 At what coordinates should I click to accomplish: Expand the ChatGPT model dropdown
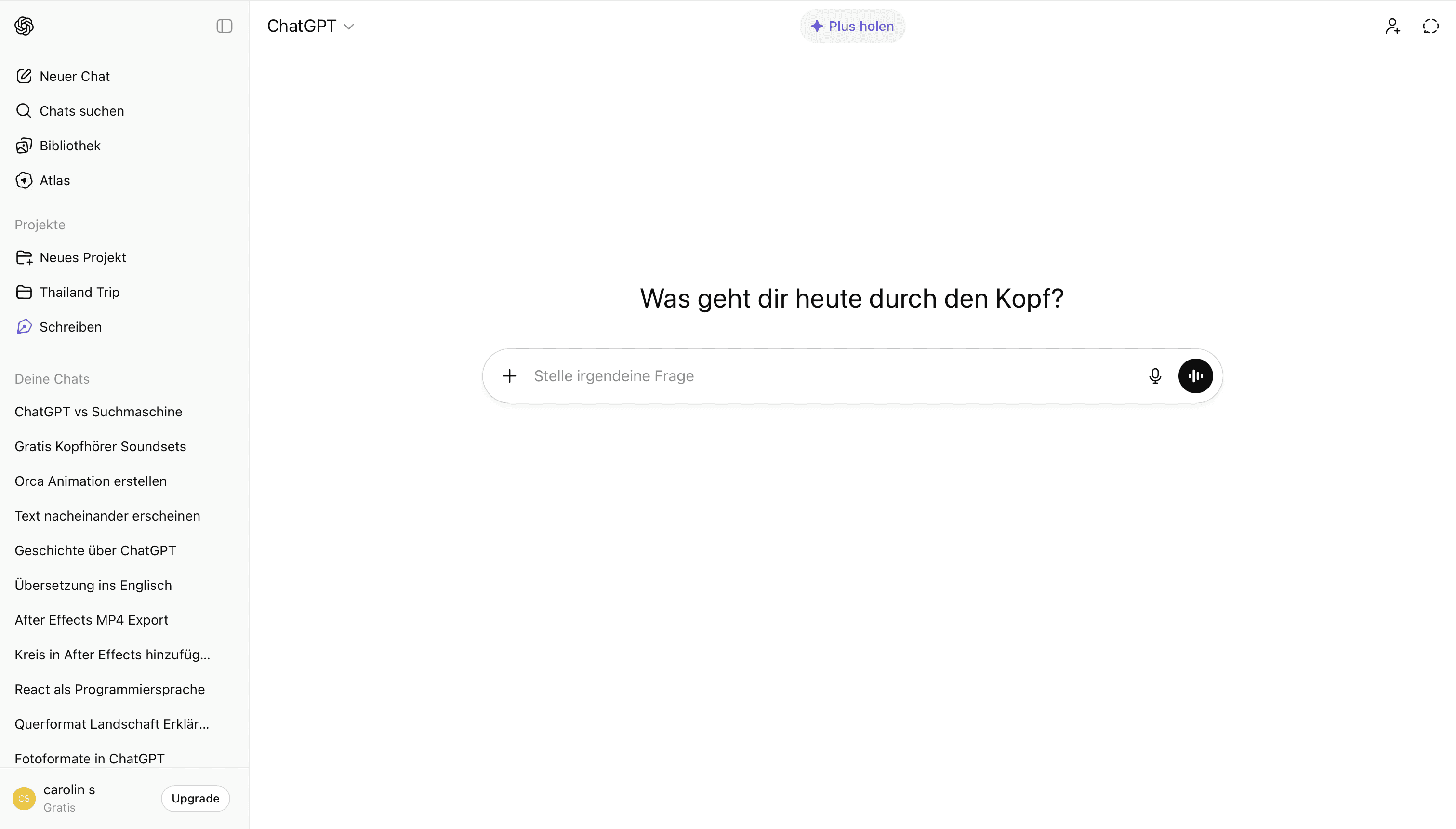[x=311, y=26]
